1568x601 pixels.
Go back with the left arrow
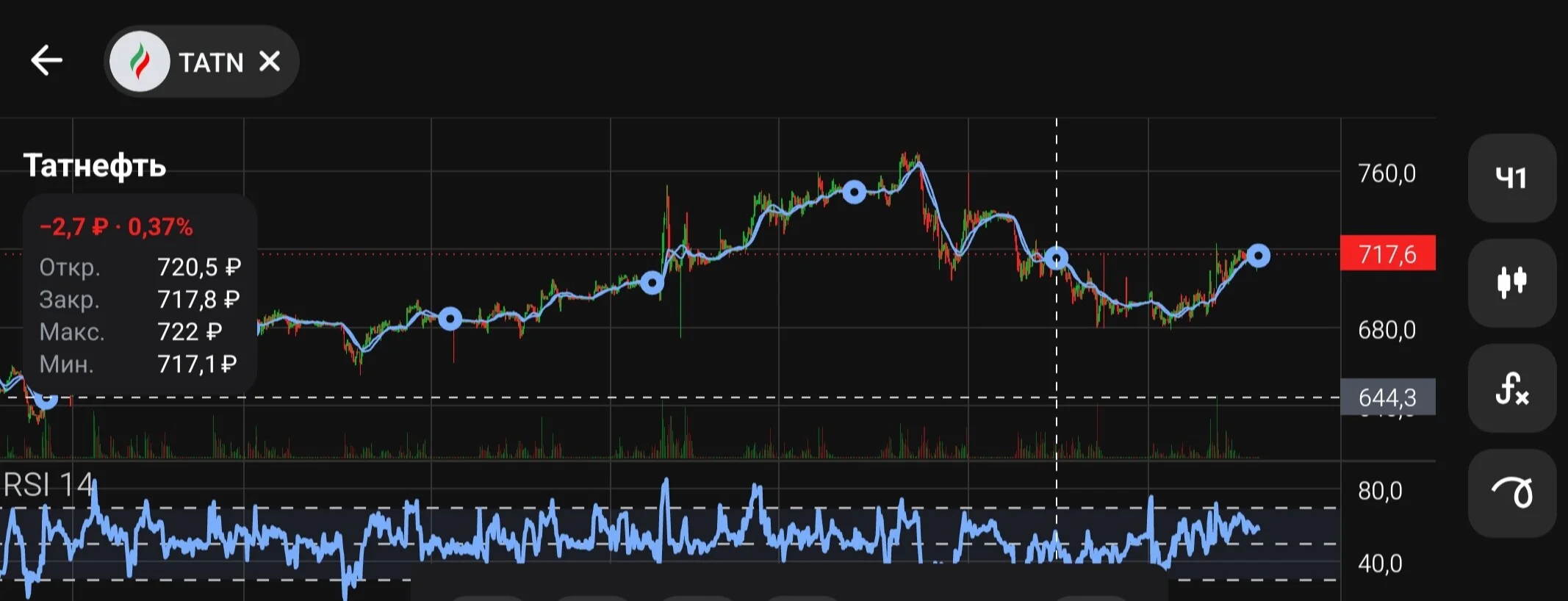point(46,60)
